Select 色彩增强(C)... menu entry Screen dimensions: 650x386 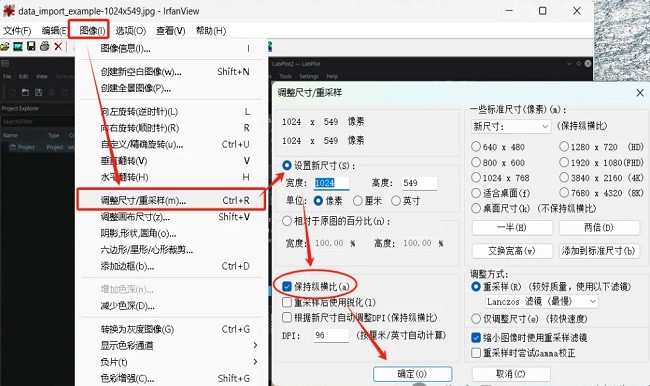(x=172, y=378)
